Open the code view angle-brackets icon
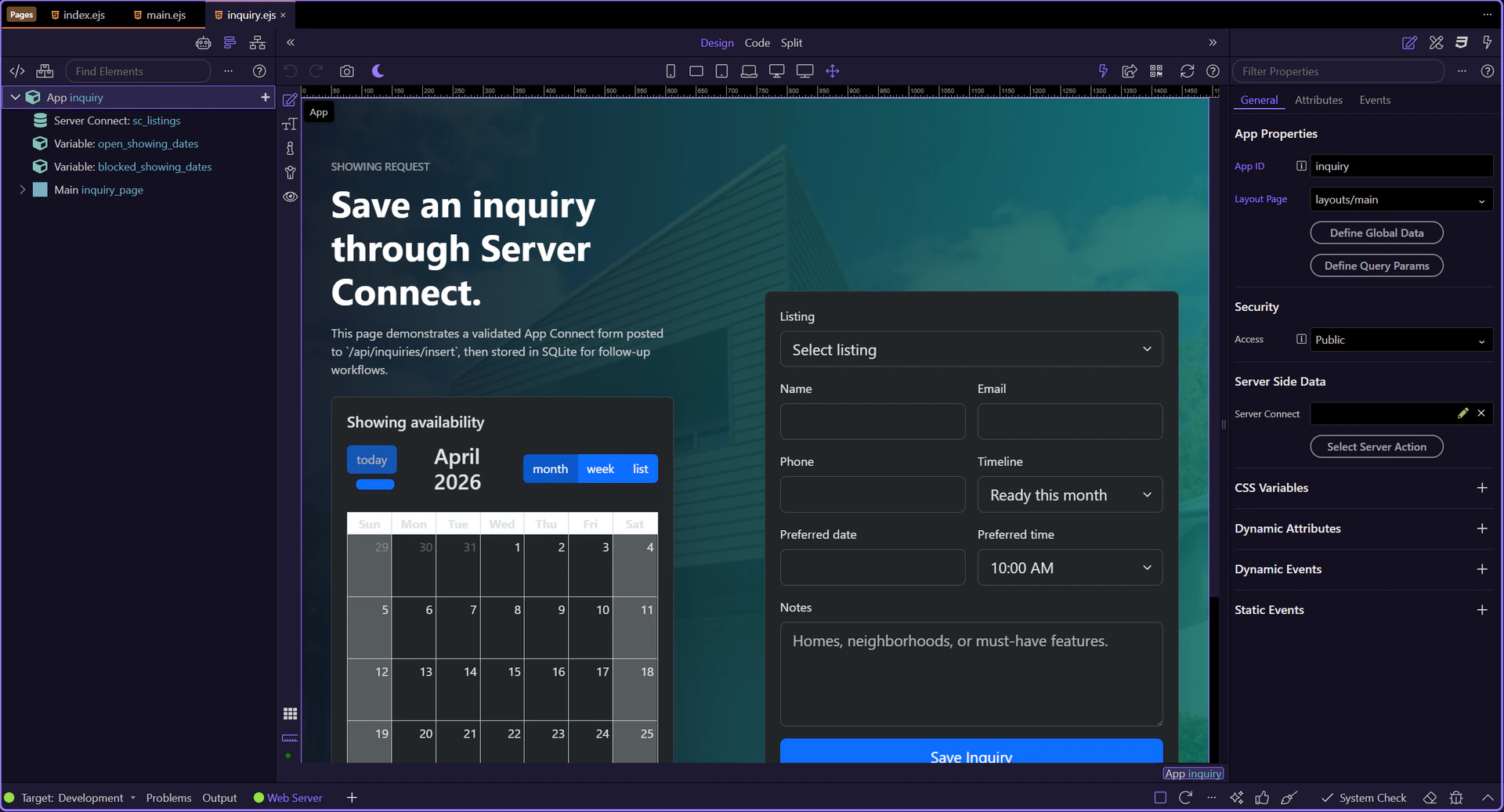 [x=17, y=71]
